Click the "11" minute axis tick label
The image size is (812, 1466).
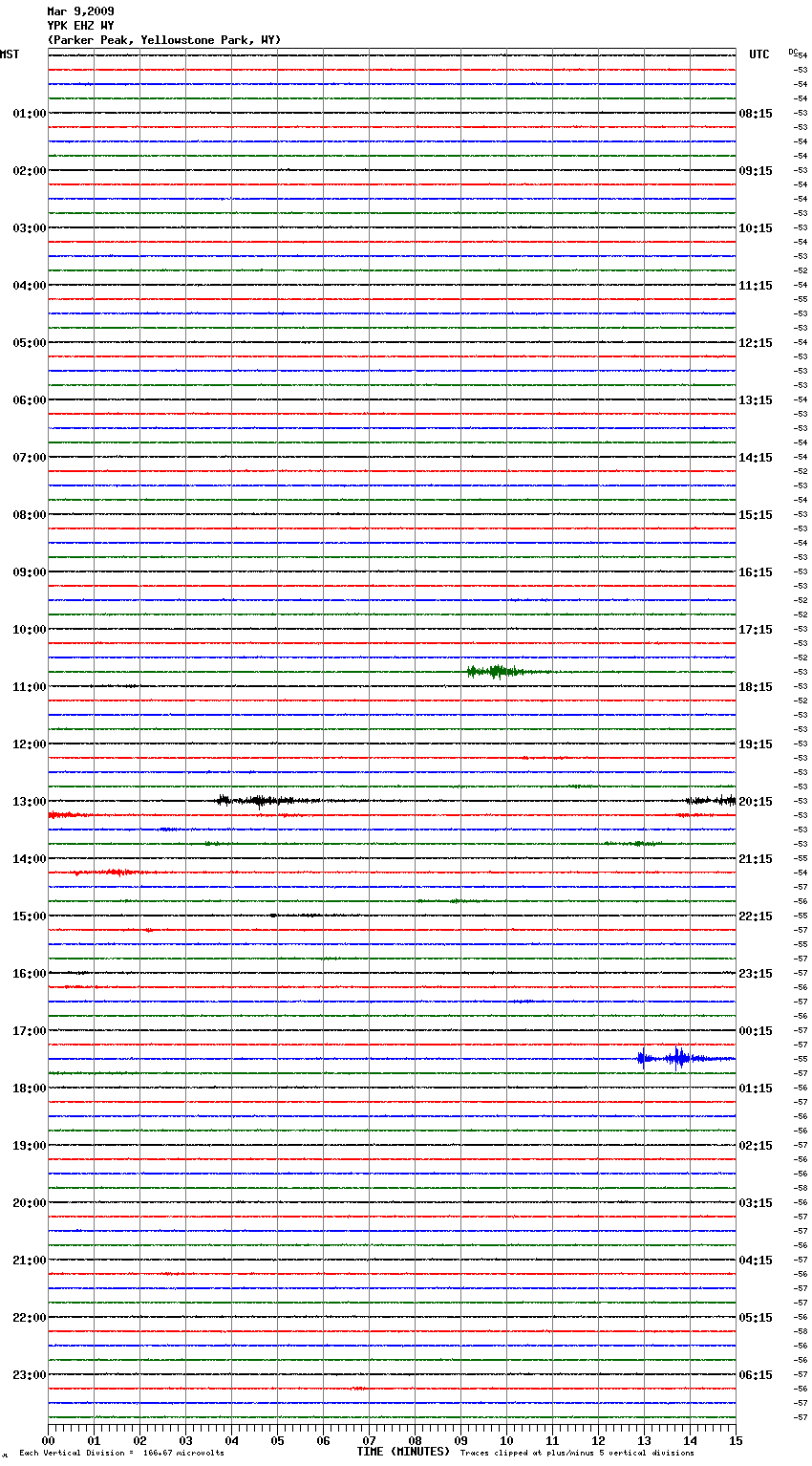pyautogui.click(x=552, y=1441)
